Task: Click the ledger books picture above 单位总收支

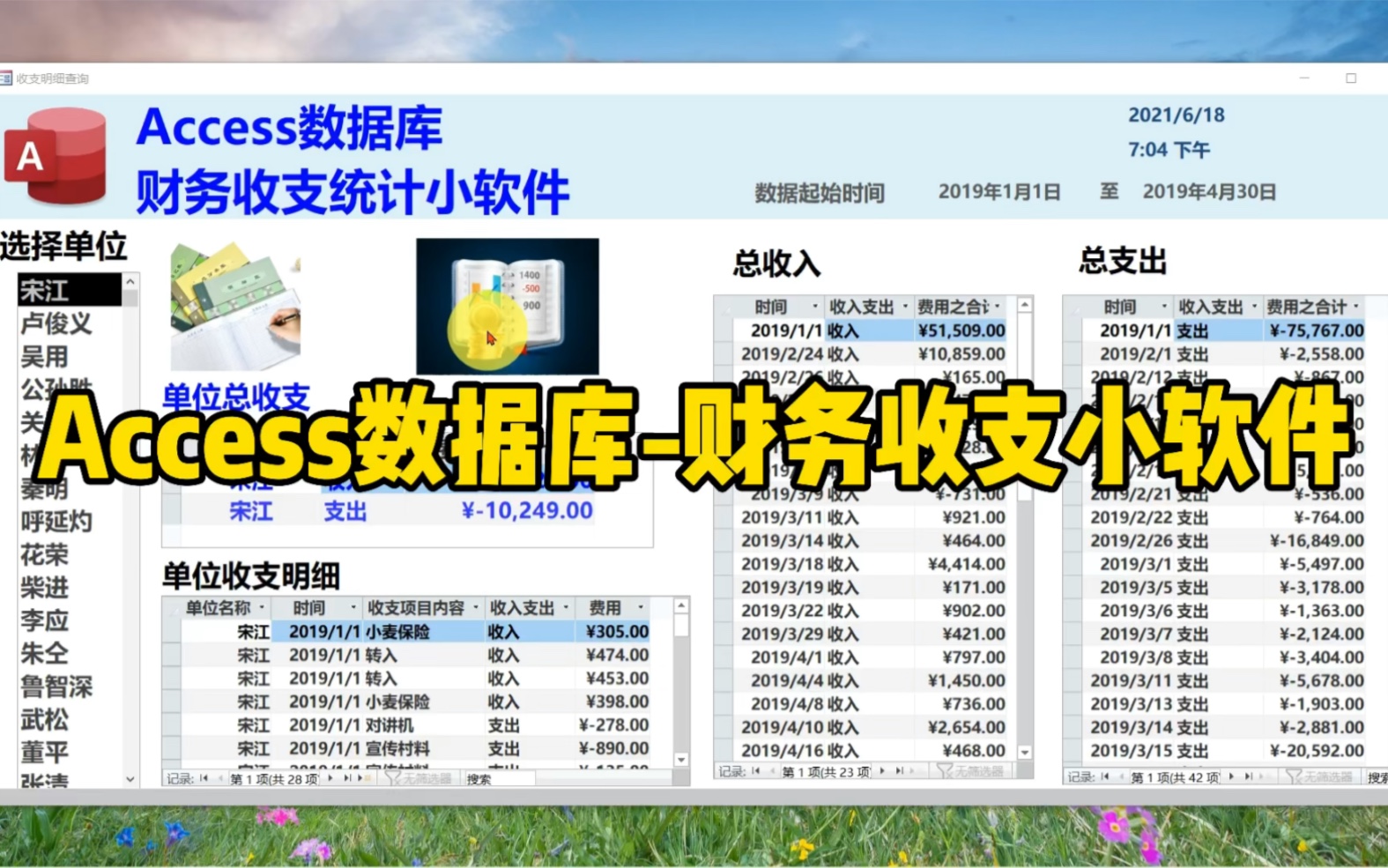Action: click(x=234, y=306)
